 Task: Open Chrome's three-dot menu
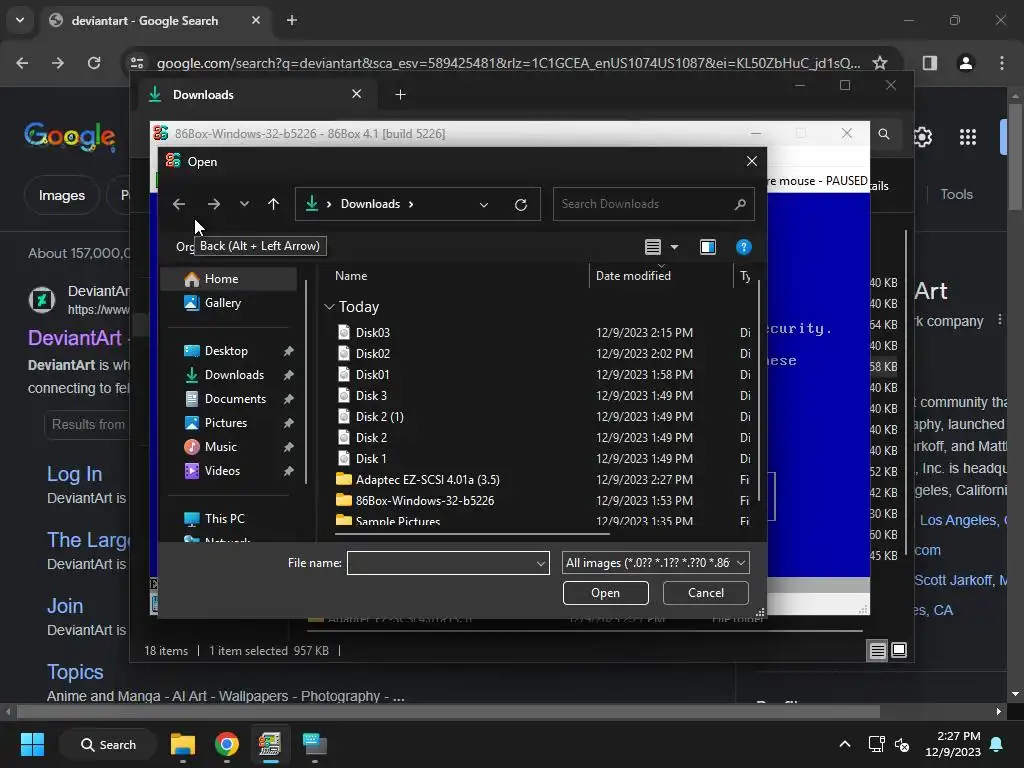1002,63
